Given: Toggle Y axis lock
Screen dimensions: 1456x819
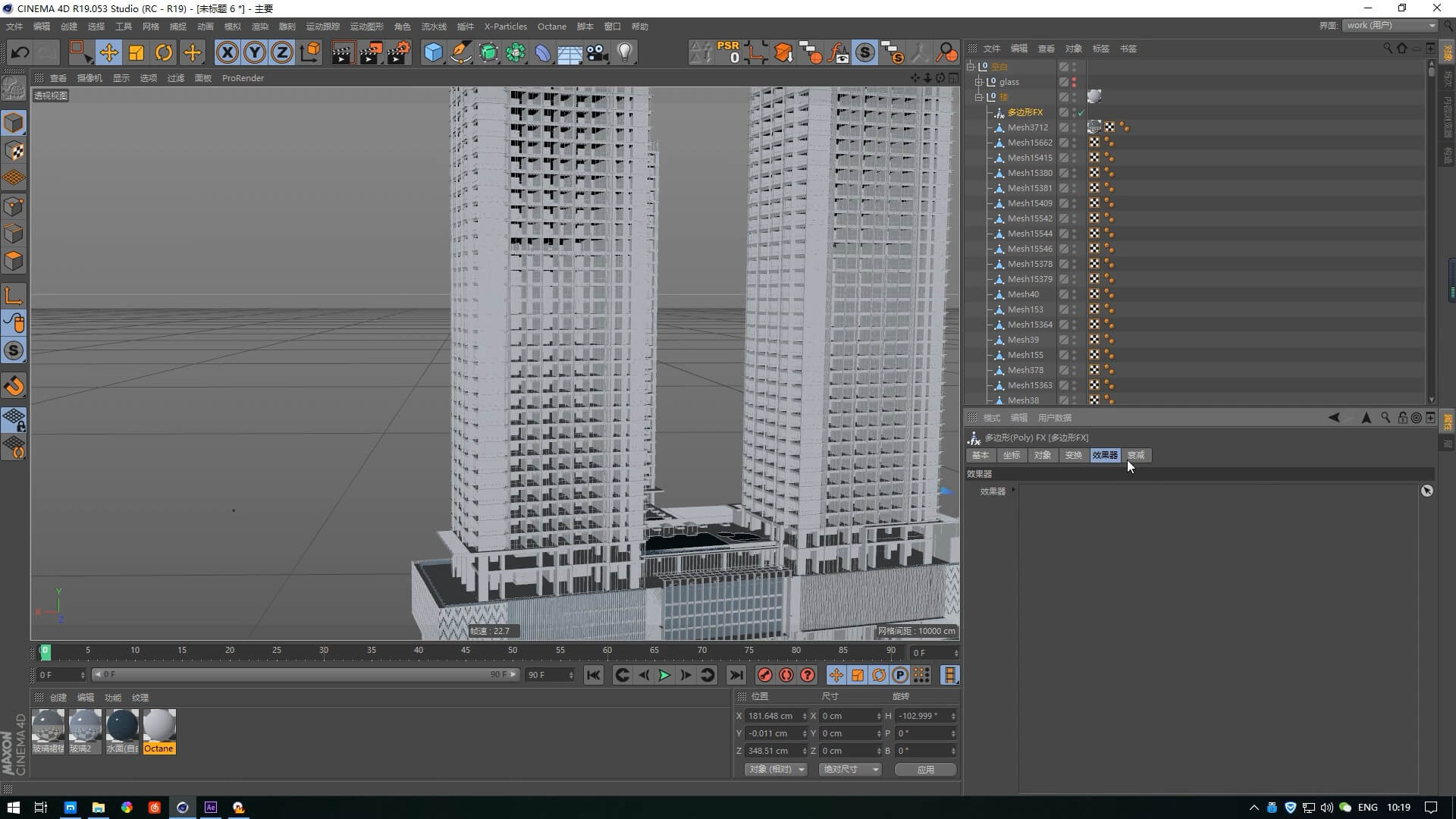Looking at the screenshot, I should point(255,52).
